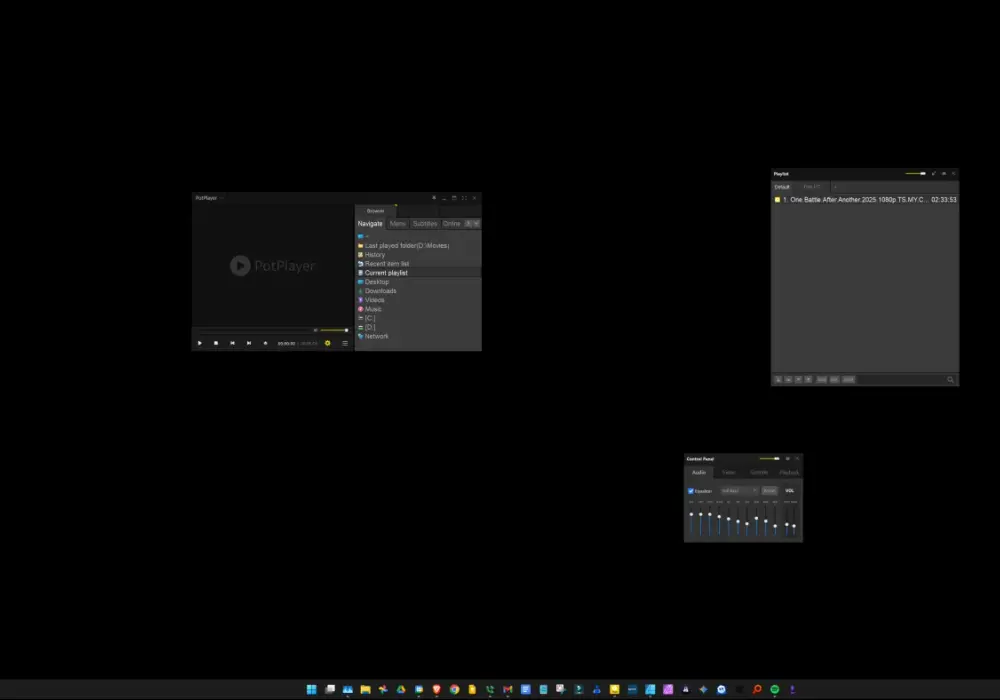The image size is (1000, 700).
Task: Open File Explorer from the taskbar
Action: pyautogui.click(x=365, y=689)
